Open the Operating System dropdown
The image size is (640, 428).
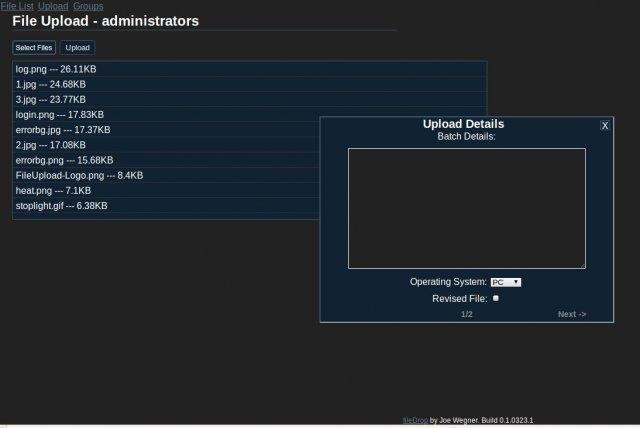(x=505, y=282)
